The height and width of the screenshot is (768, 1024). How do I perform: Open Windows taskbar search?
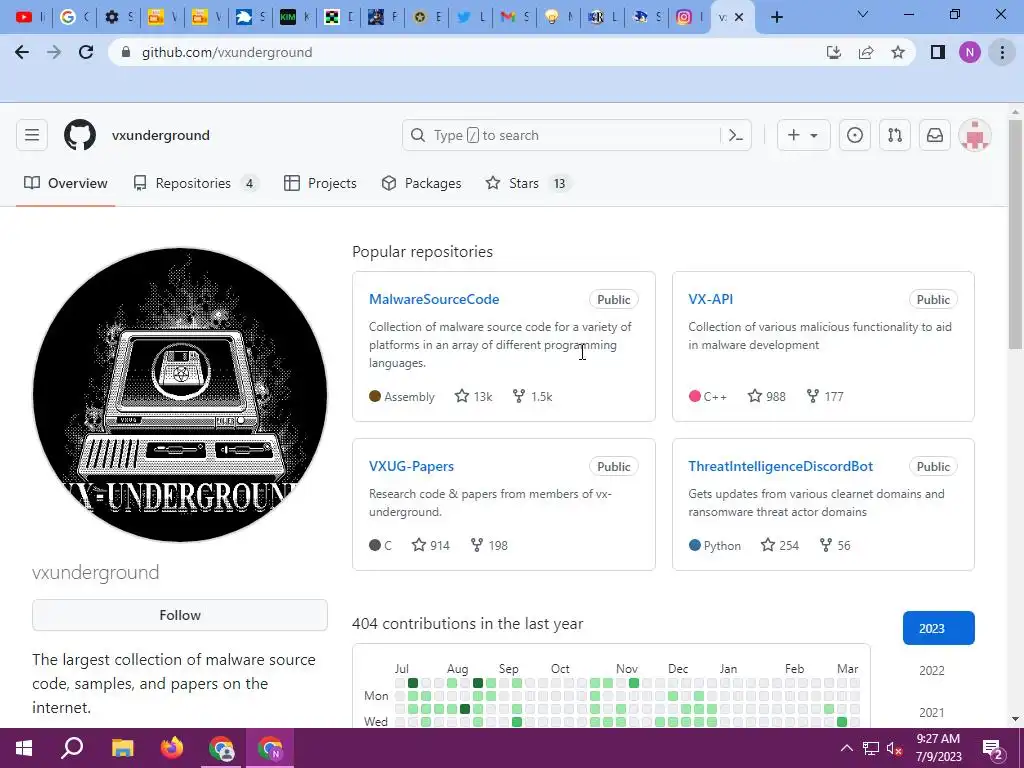[72, 748]
